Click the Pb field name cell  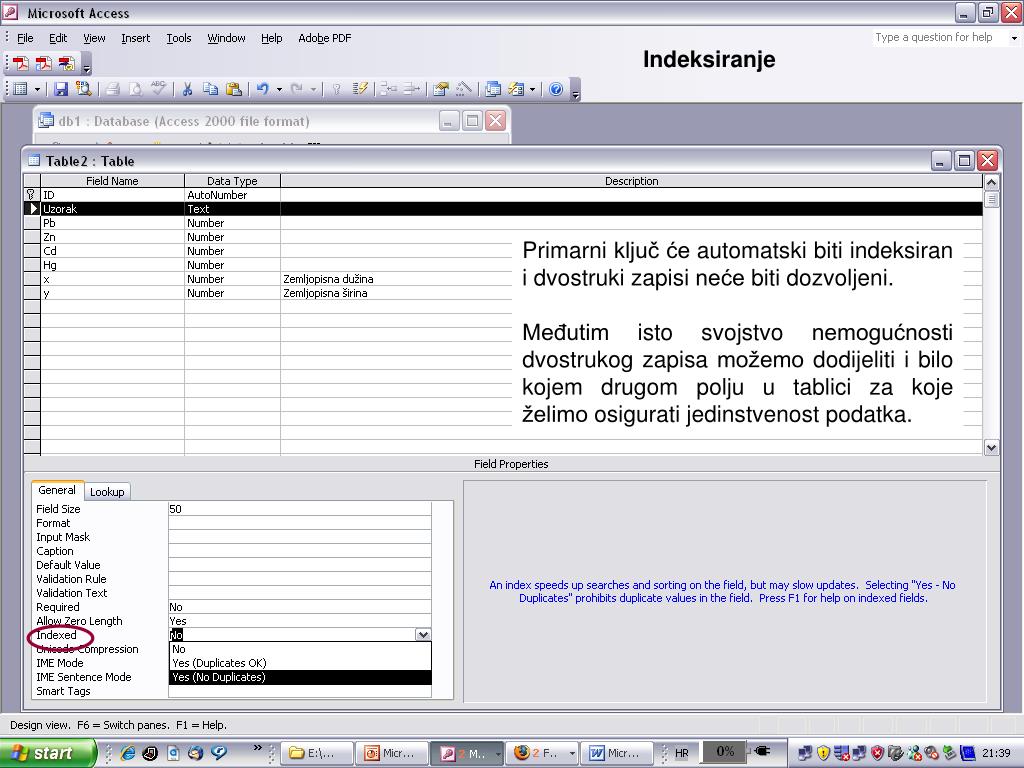[x=112, y=223]
